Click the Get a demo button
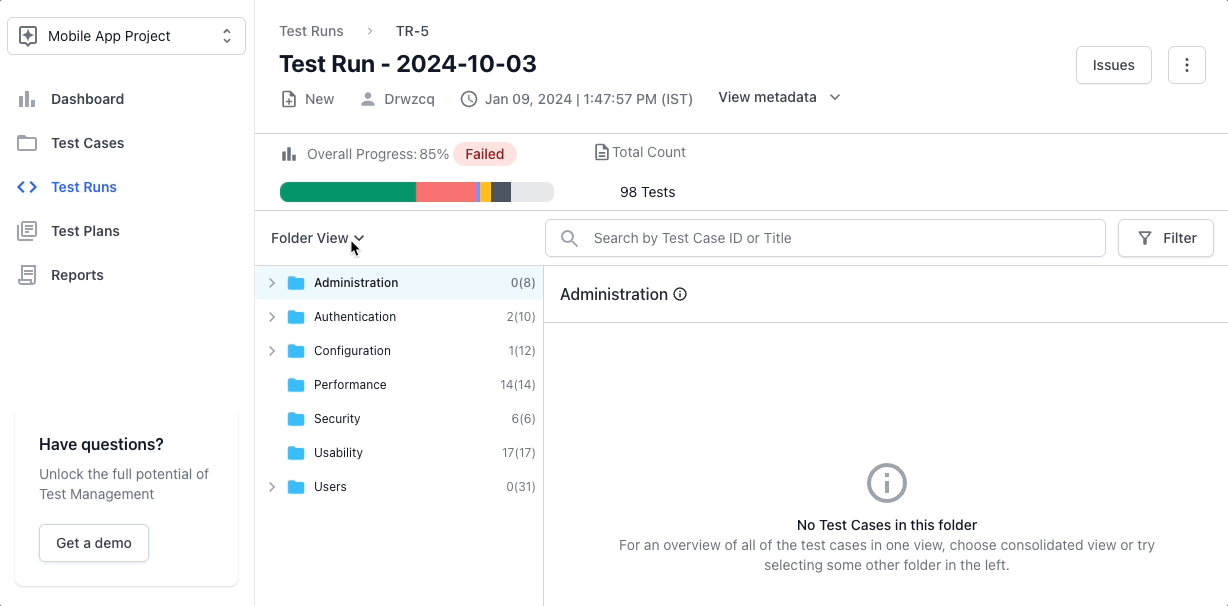Viewport: 1228px width, 606px height. (x=94, y=543)
